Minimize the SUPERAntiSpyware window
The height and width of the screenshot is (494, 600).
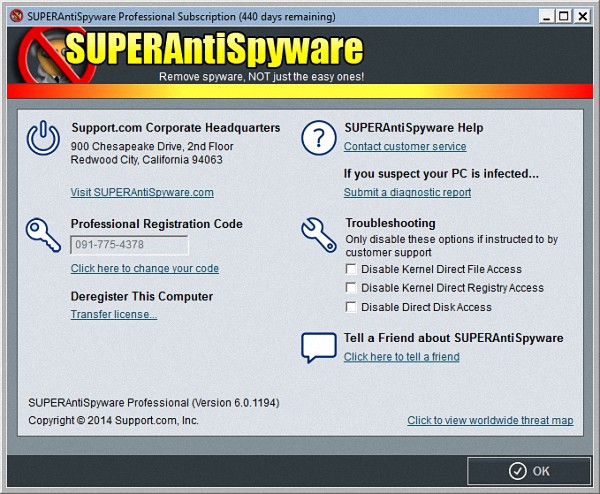tap(547, 16)
